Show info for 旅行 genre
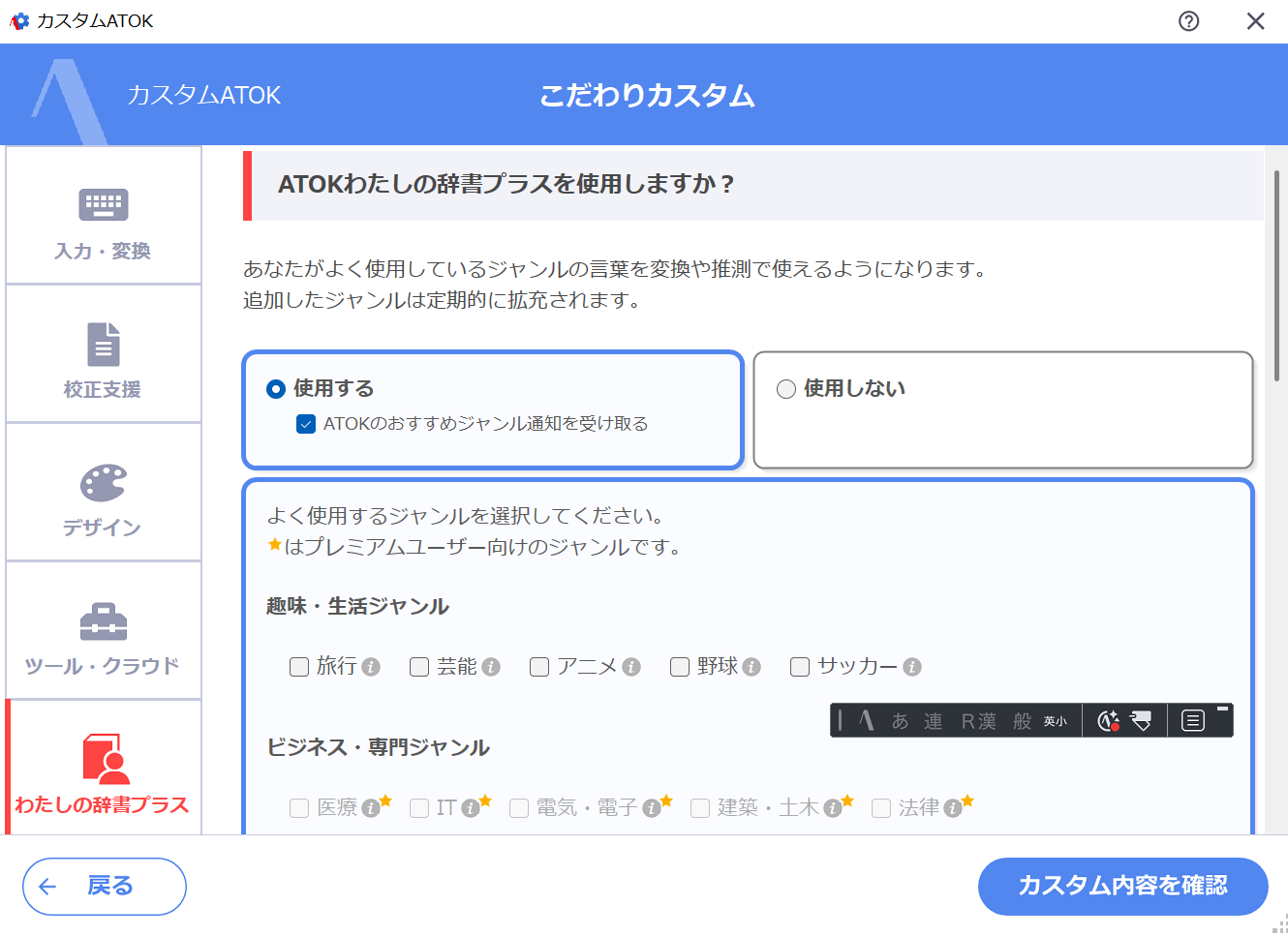Screen dimensions: 1288x936 coord(371,667)
